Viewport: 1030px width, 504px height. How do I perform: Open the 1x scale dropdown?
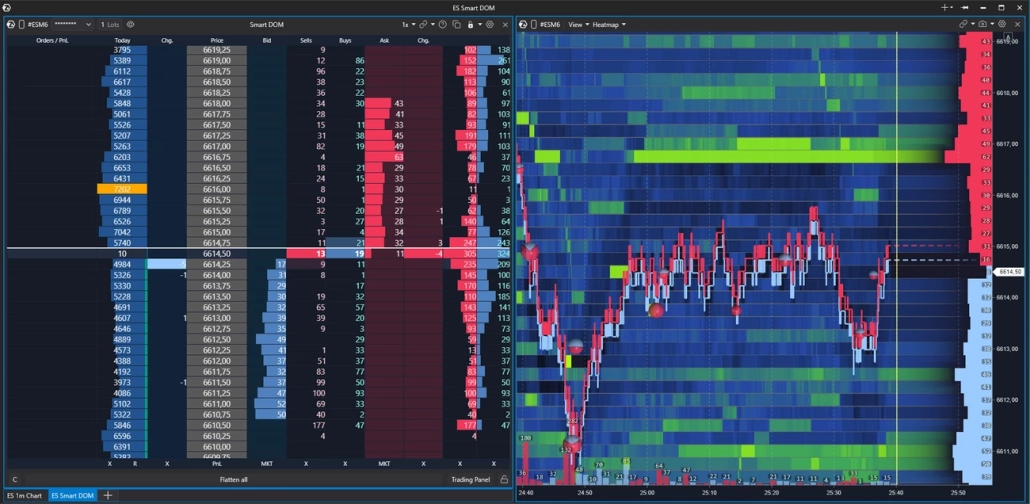[409, 24]
